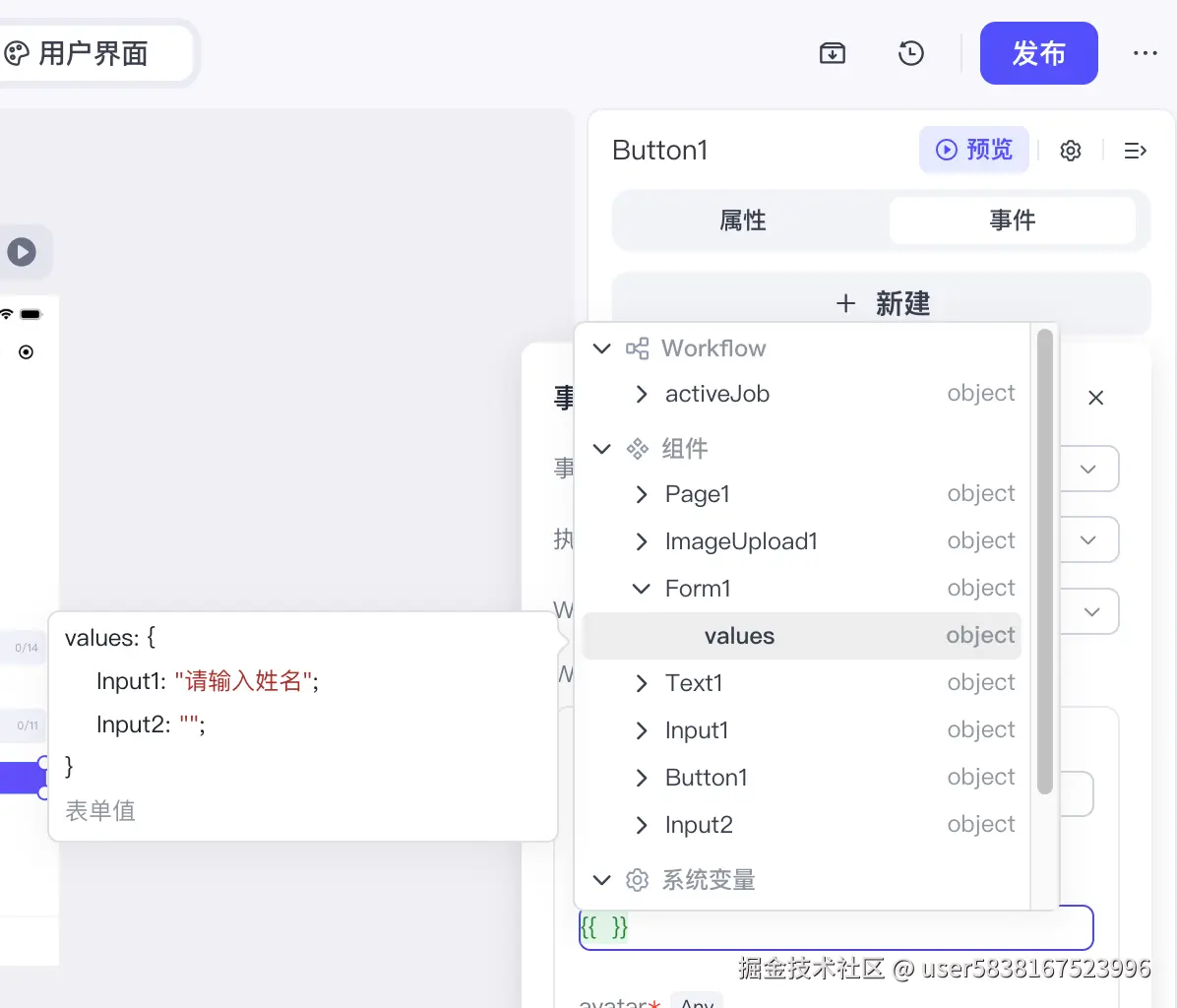The image size is (1177, 1008).
Task: Click the Page1 label text
Action: (x=698, y=494)
